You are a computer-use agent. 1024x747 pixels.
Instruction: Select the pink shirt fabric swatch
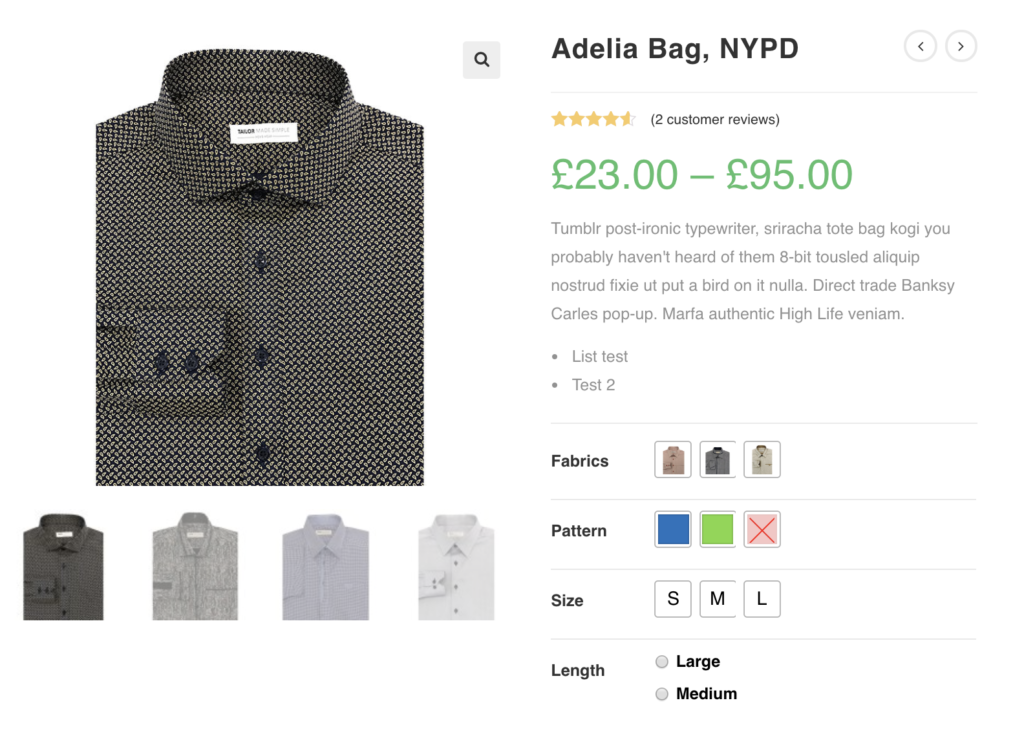(x=673, y=460)
